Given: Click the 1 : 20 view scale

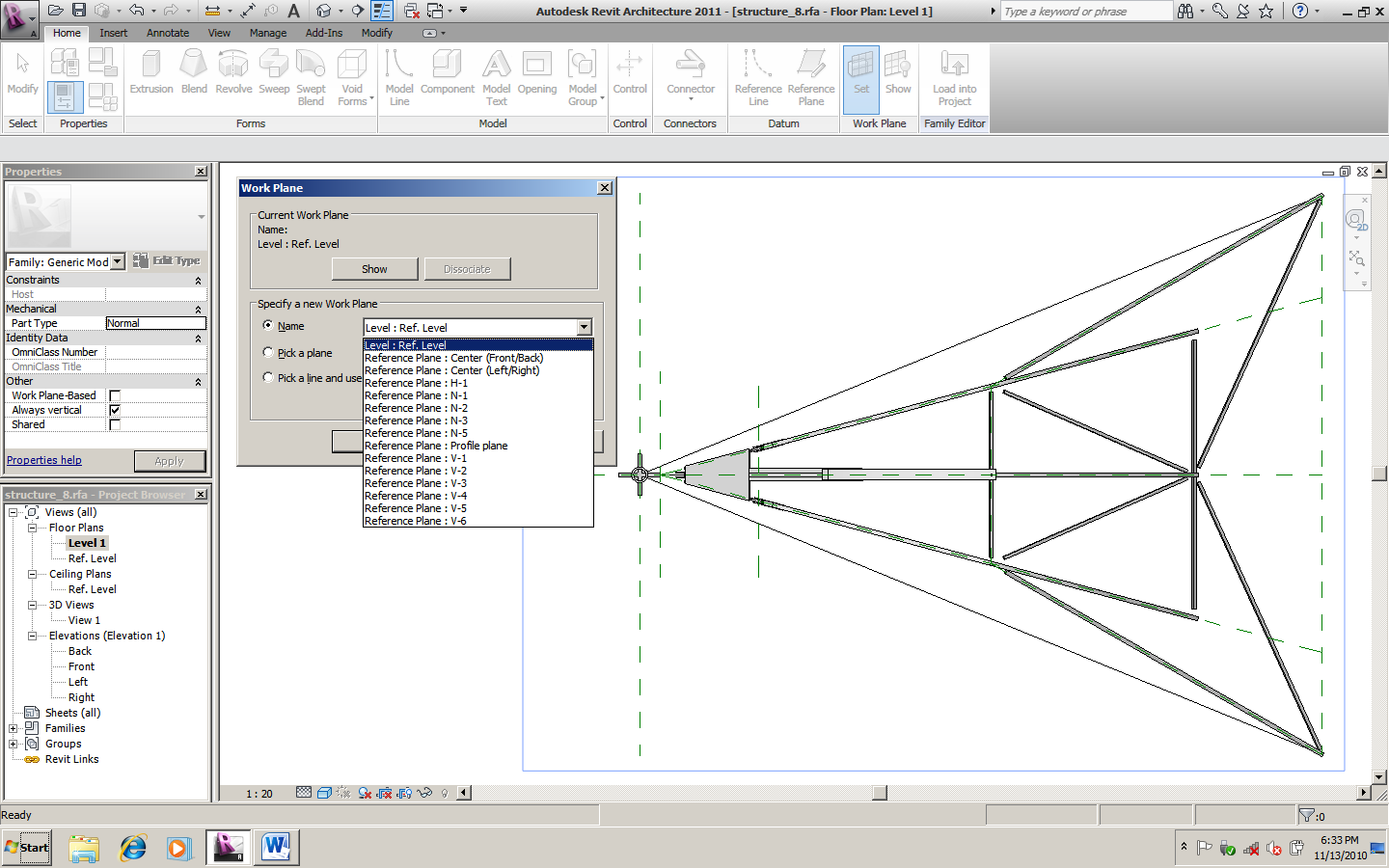Looking at the screenshot, I should (259, 794).
